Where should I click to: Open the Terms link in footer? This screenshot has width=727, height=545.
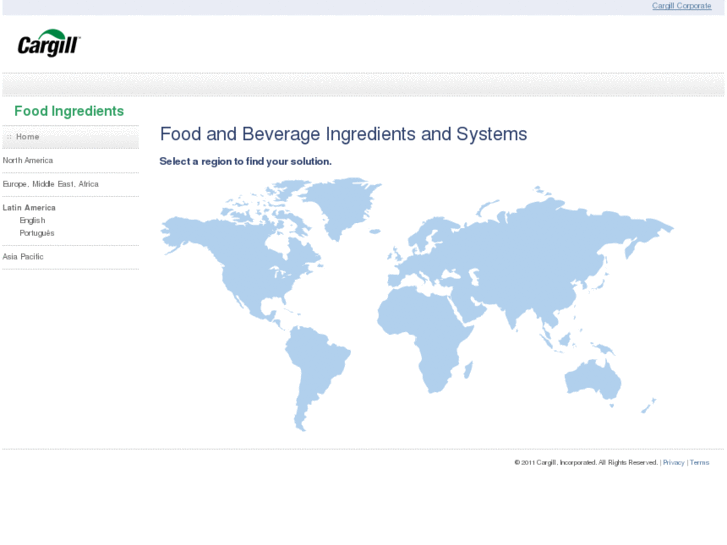699,462
